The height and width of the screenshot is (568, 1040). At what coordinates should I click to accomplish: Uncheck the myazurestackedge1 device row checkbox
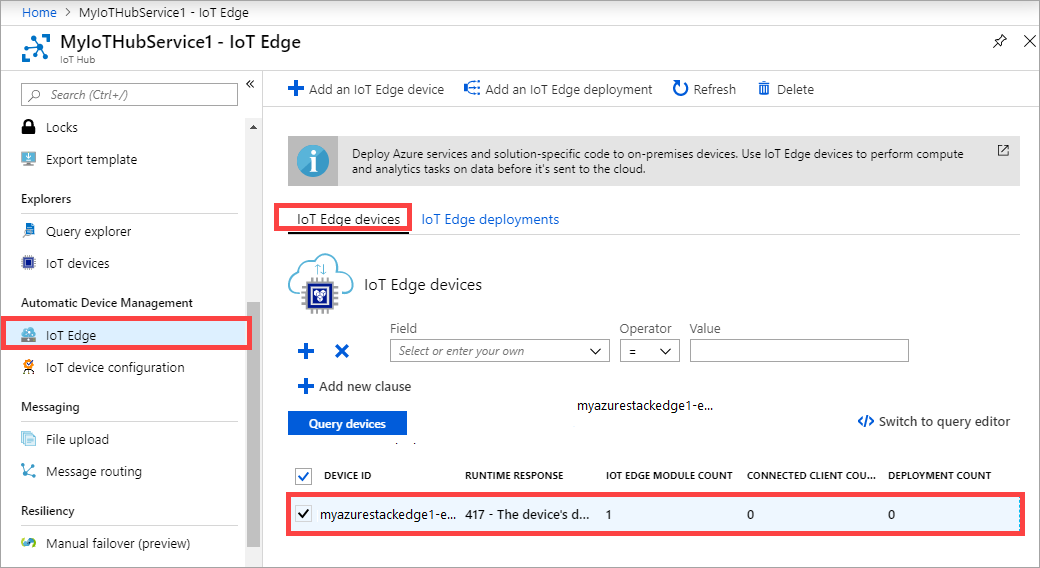(x=304, y=515)
